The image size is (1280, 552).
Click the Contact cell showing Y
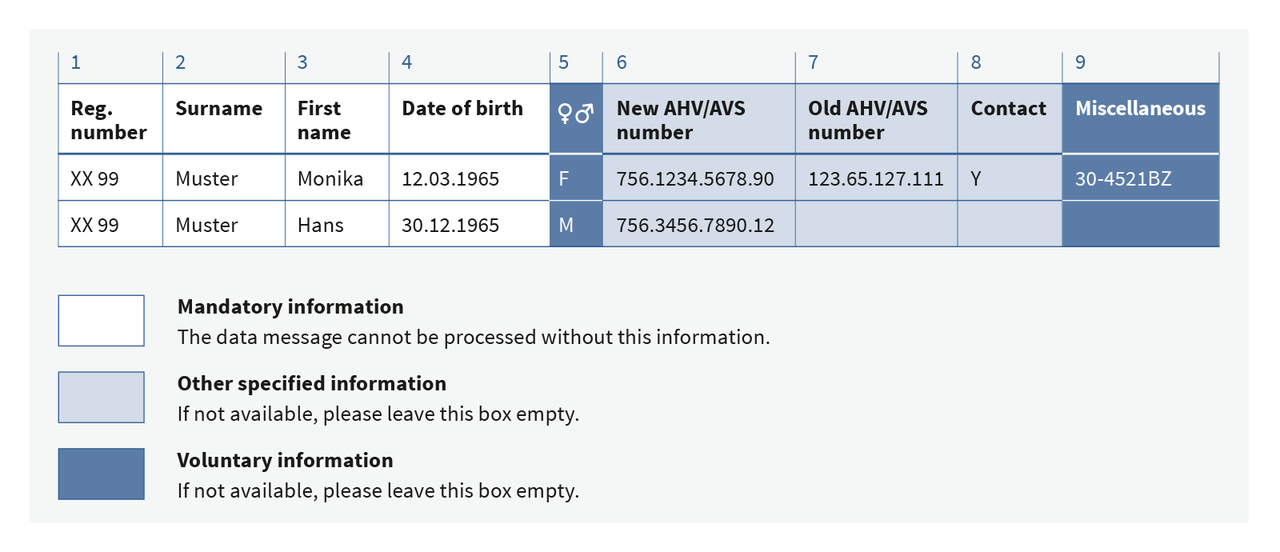click(977, 179)
